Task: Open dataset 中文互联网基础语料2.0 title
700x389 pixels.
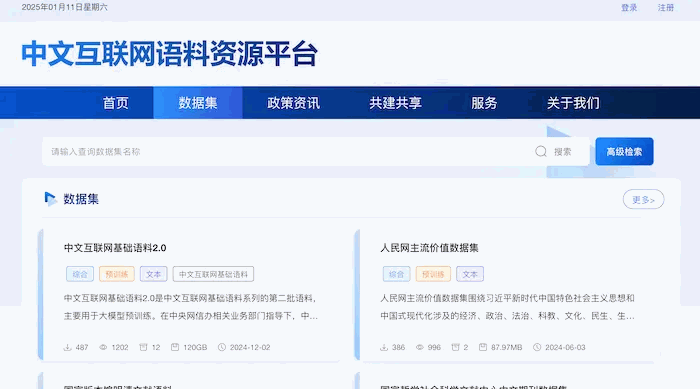Action: pyautogui.click(x=115, y=248)
